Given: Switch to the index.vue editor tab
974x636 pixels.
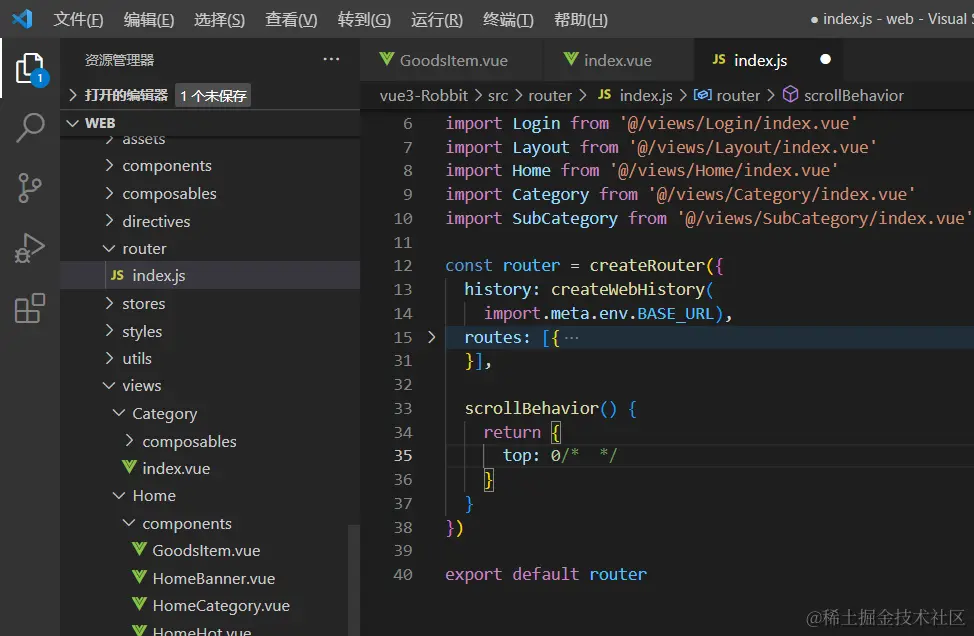Looking at the screenshot, I should pyautogui.click(x=618, y=60).
